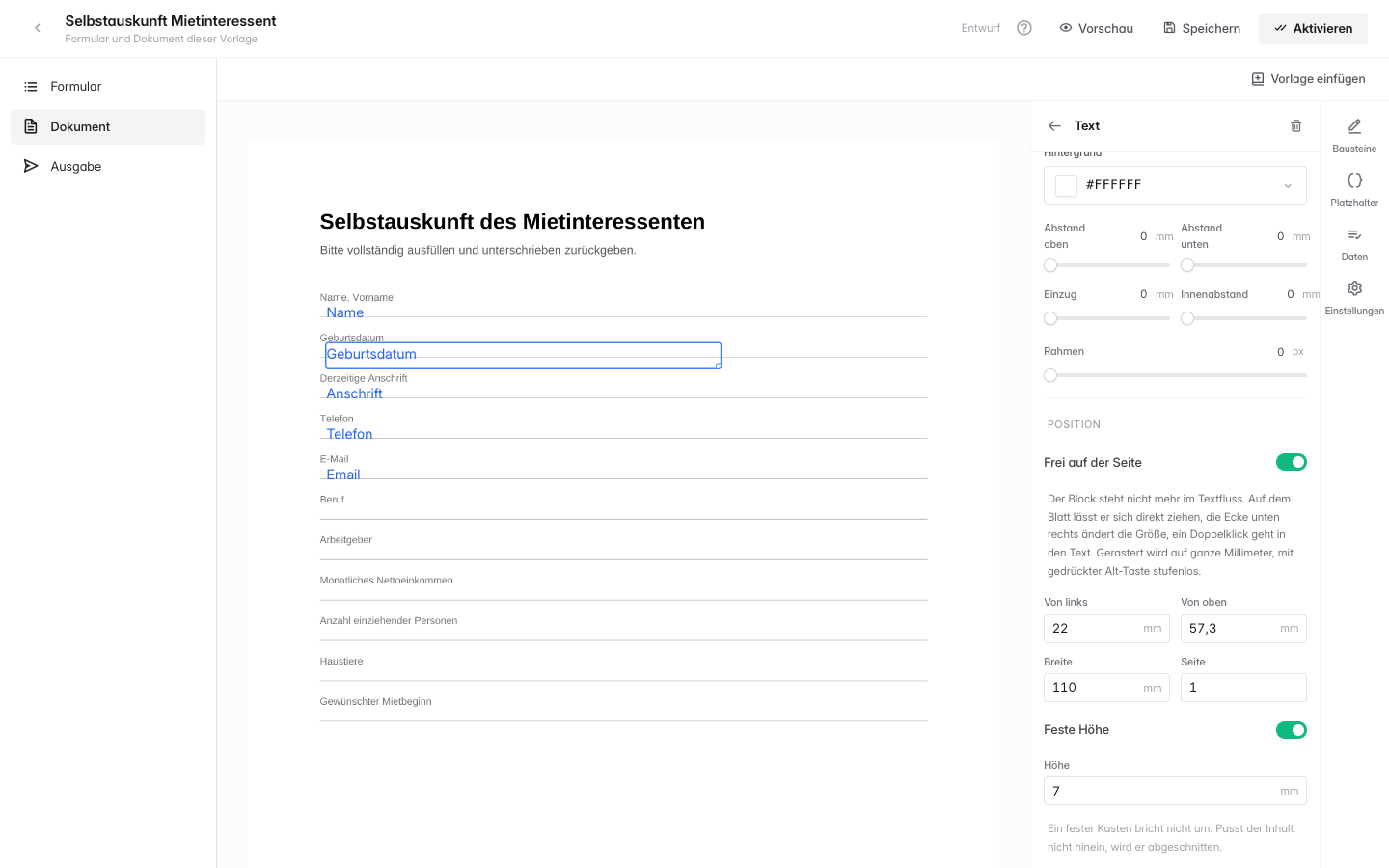Select the Email placeholder in the document
Screen dimensions: 1389x868
[x=342, y=475]
